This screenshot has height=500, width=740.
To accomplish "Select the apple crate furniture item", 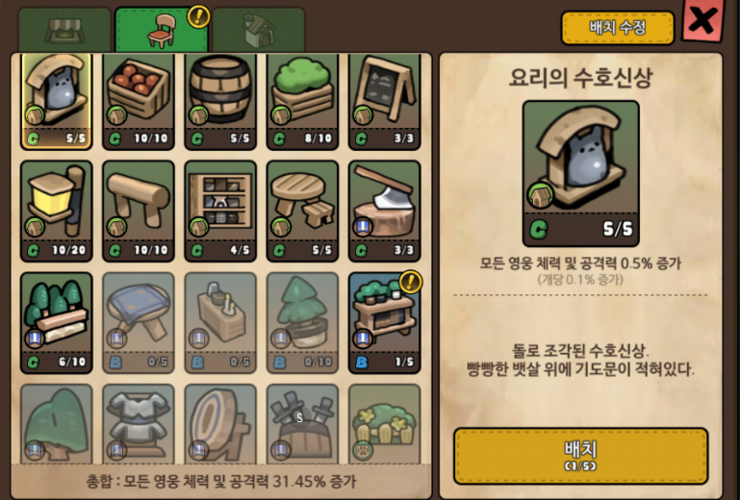I will pos(138,101).
